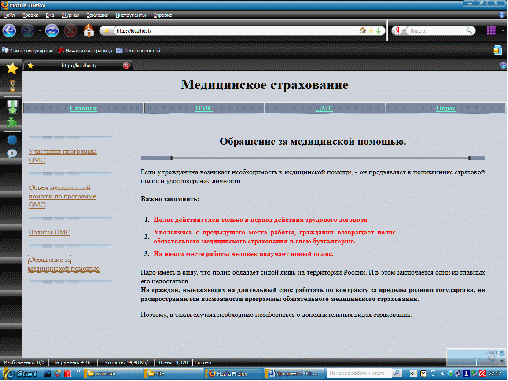
Task: Bookmark page with star at address bar end
Action: click(371, 31)
